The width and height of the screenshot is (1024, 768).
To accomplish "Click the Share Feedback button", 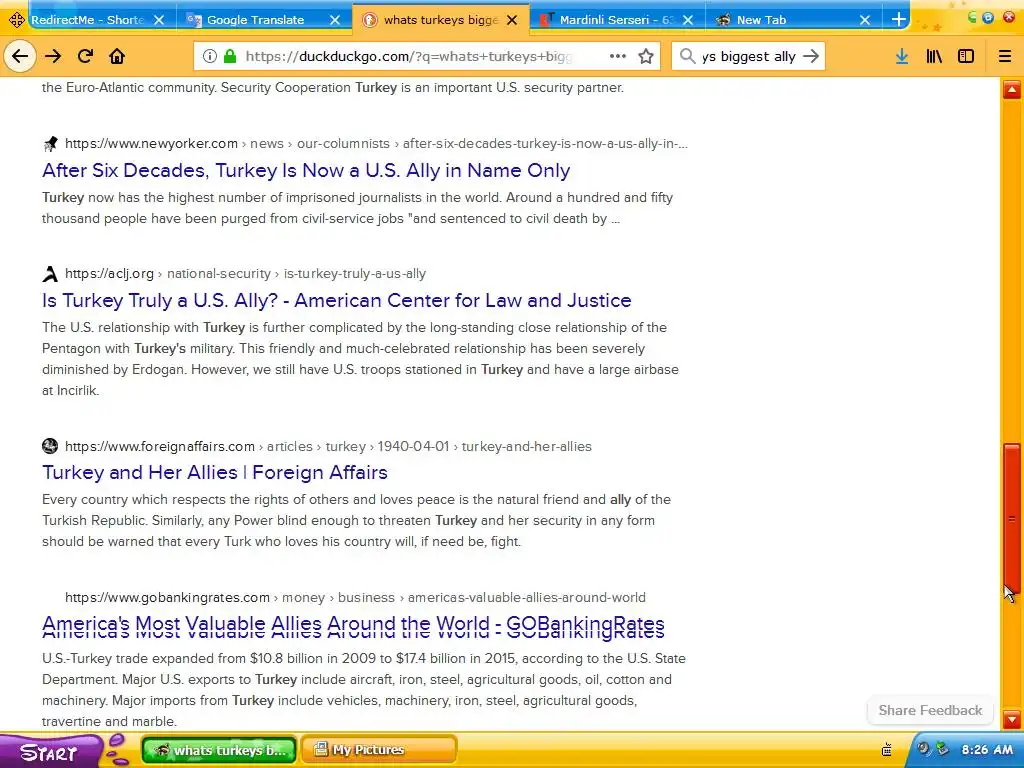I will pyautogui.click(x=930, y=710).
